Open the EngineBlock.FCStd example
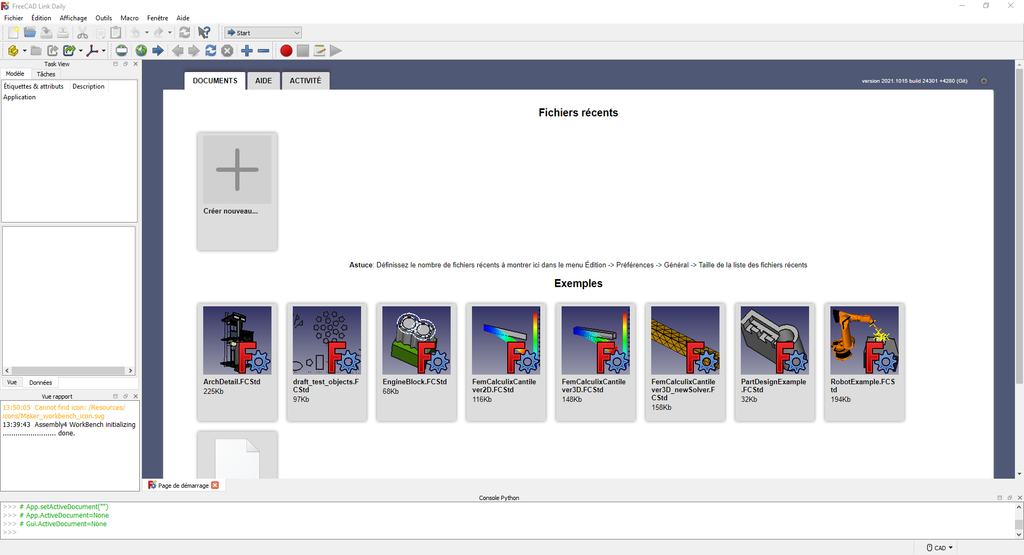This screenshot has height=555, width=1024. point(416,362)
